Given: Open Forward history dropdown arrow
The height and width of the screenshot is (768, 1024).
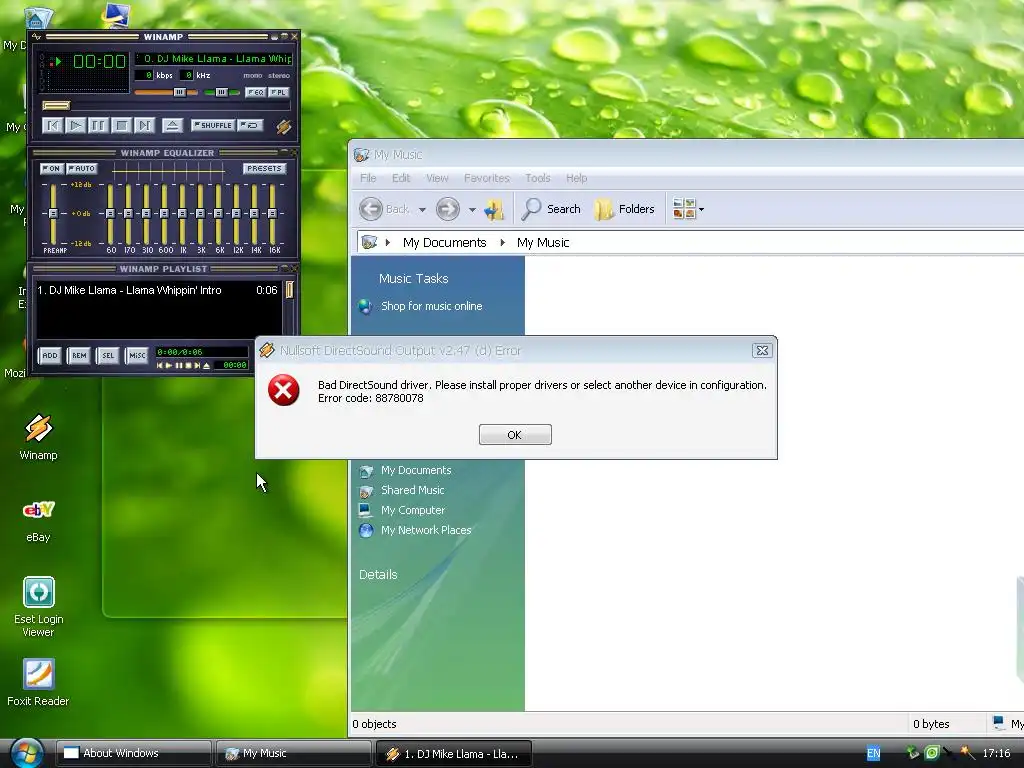Looking at the screenshot, I should pyautogui.click(x=472, y=210).
